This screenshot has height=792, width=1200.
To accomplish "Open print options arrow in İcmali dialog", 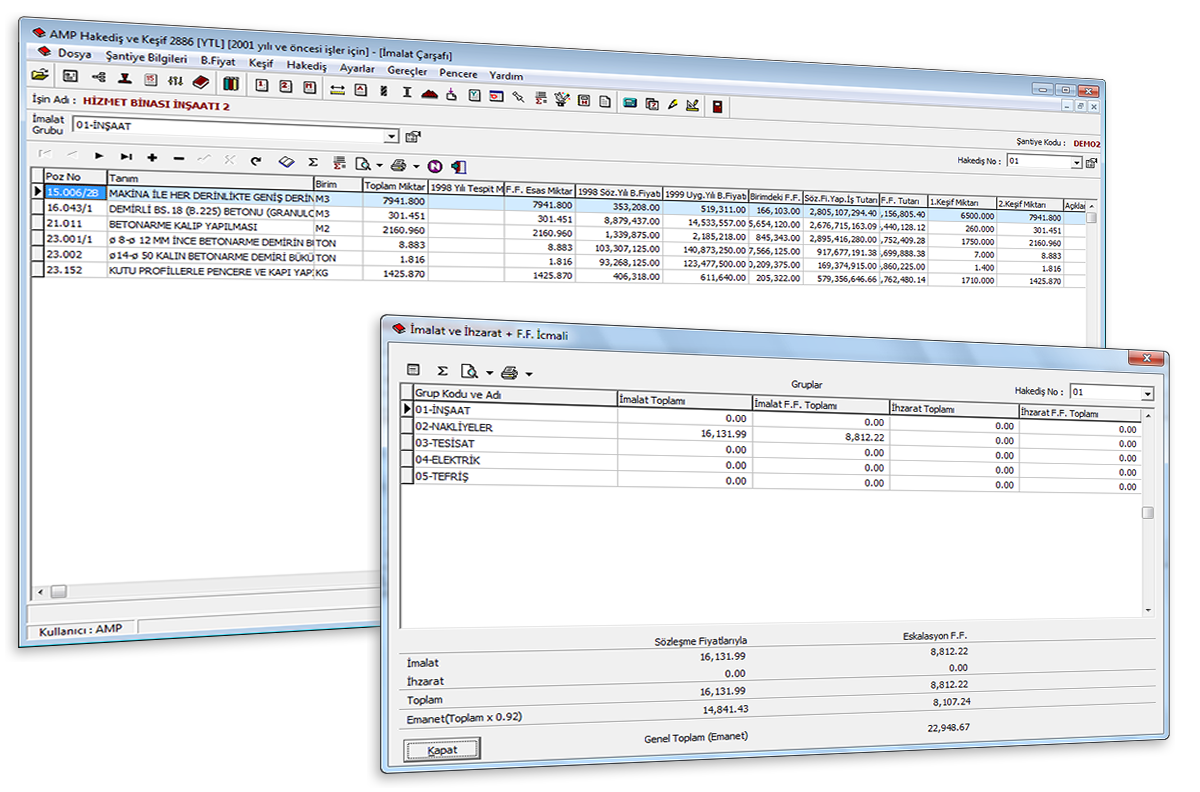I will (x=529, y=375).
